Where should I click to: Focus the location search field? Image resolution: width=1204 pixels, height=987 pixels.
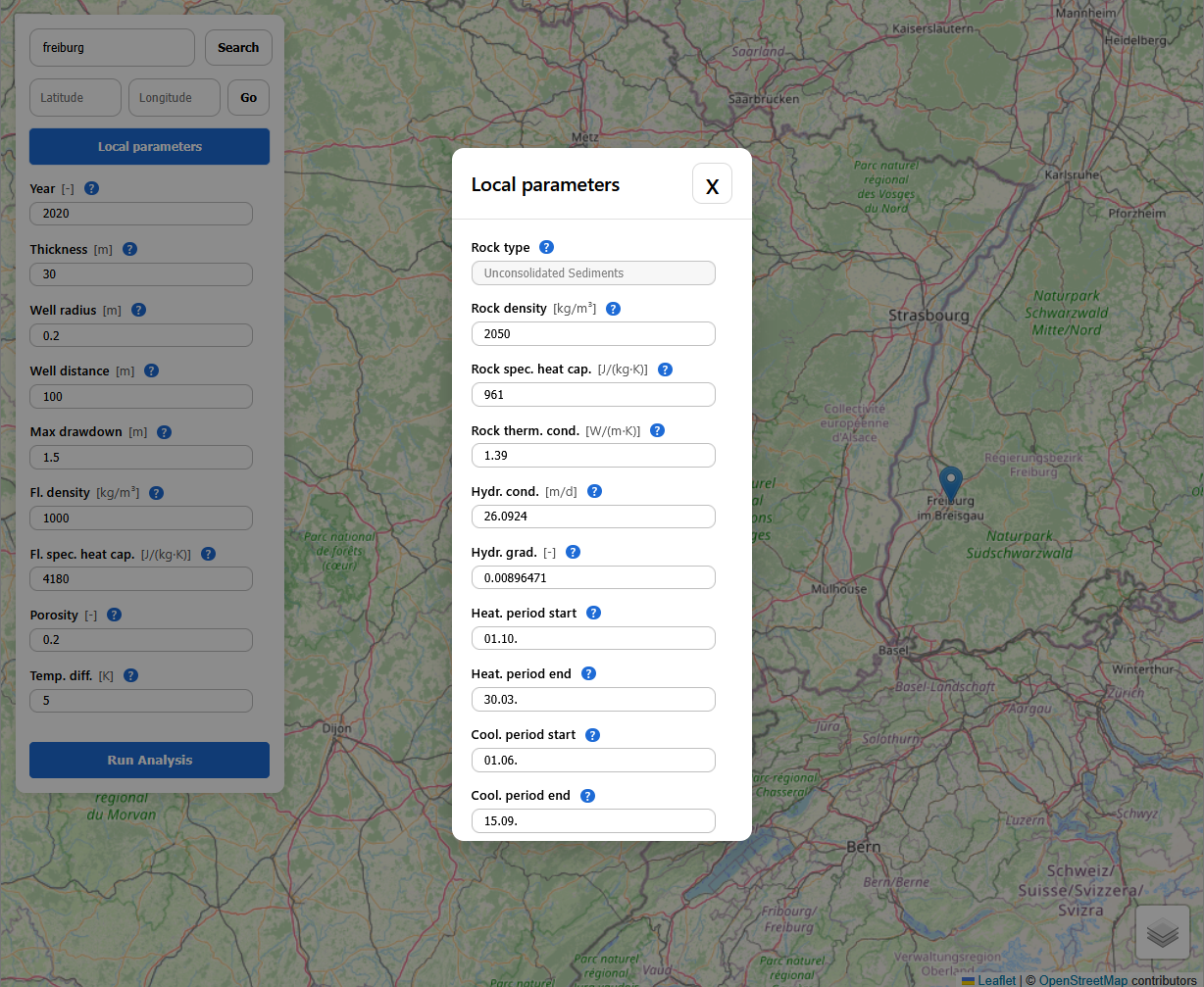coord(112,47)
